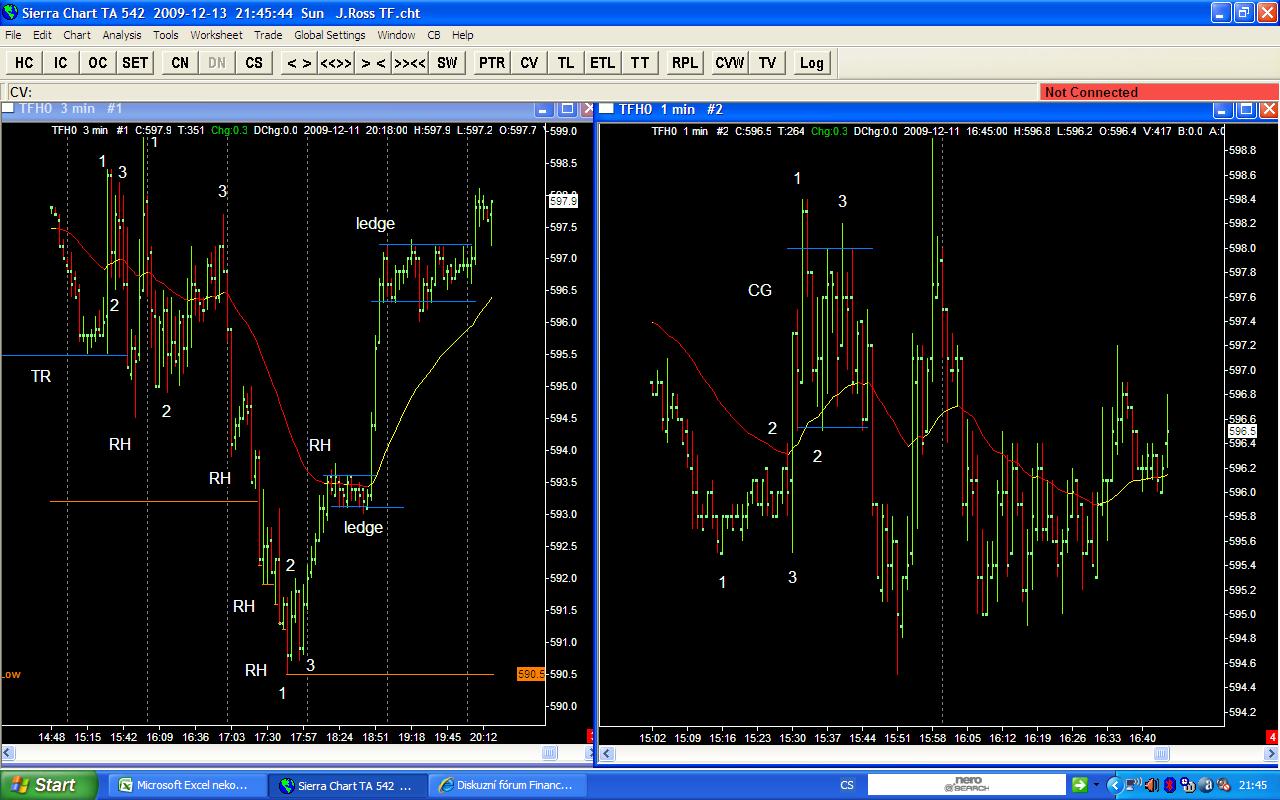Click the 597.9 price marker on 3 min chart
Viewport: 1280px width, 800px height.
pyautogui.click(x=563, y=201)
